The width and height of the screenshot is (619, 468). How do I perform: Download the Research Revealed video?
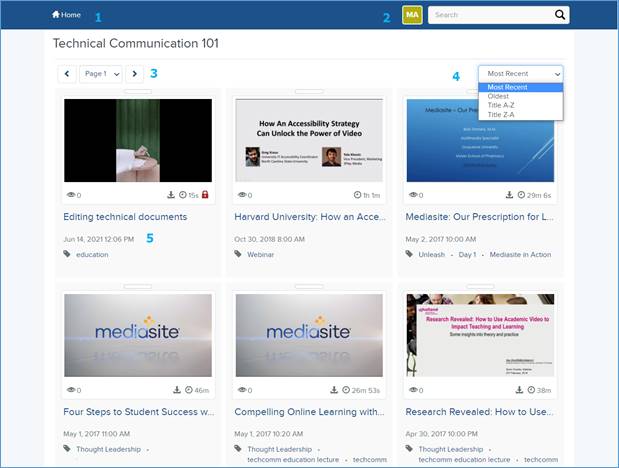(519, 390)
